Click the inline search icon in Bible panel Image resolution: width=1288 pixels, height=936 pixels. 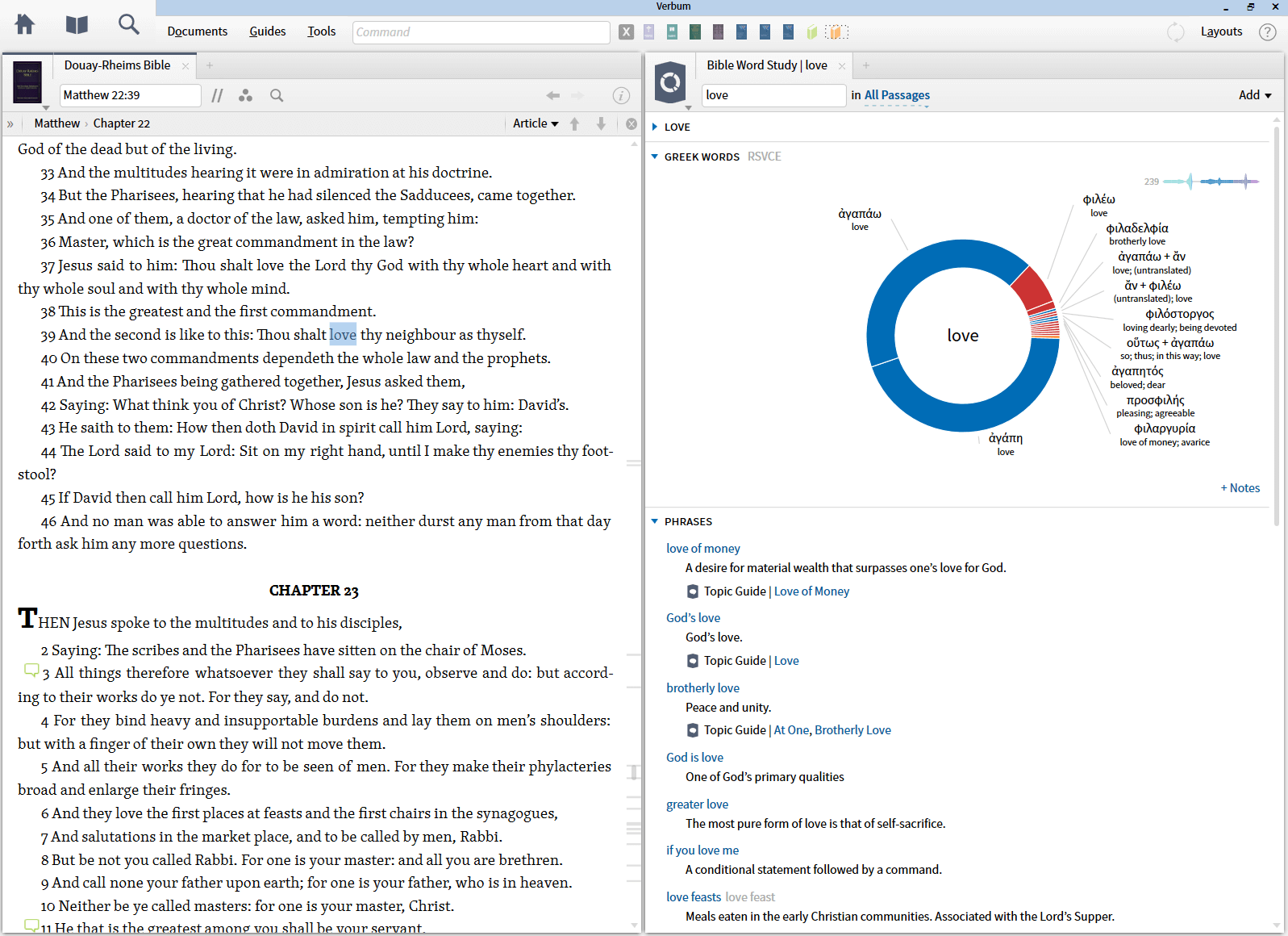[x=277, y=96]
